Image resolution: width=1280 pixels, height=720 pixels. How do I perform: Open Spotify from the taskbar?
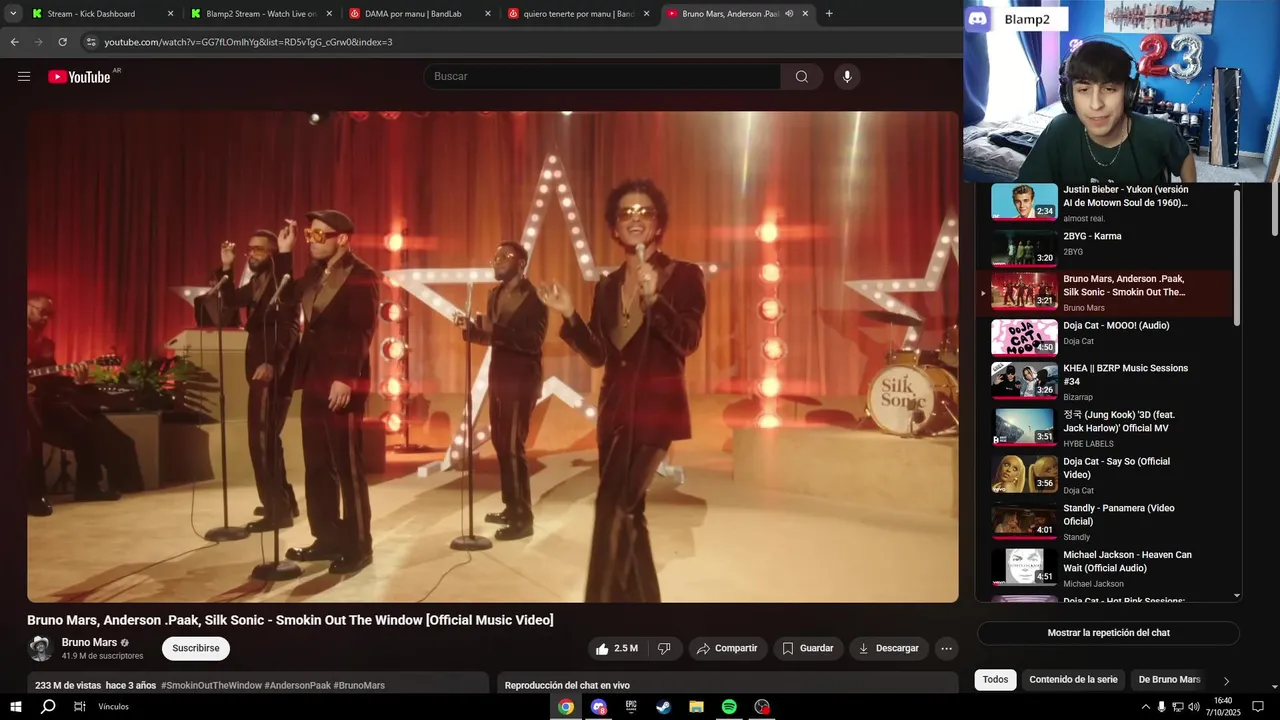pyautogui.click(x=729, y=707)
